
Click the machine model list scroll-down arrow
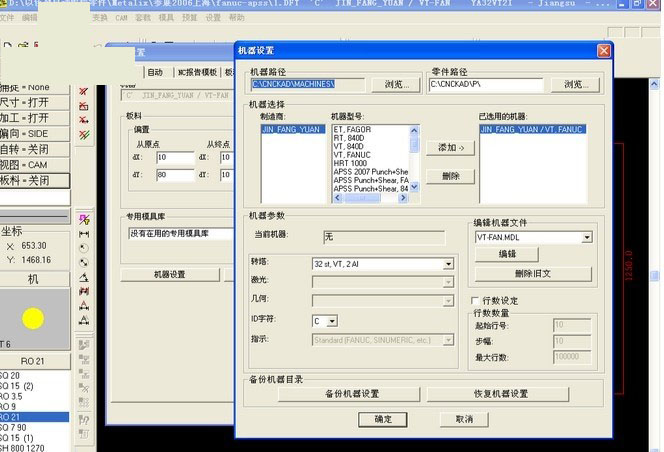point(414,186)
